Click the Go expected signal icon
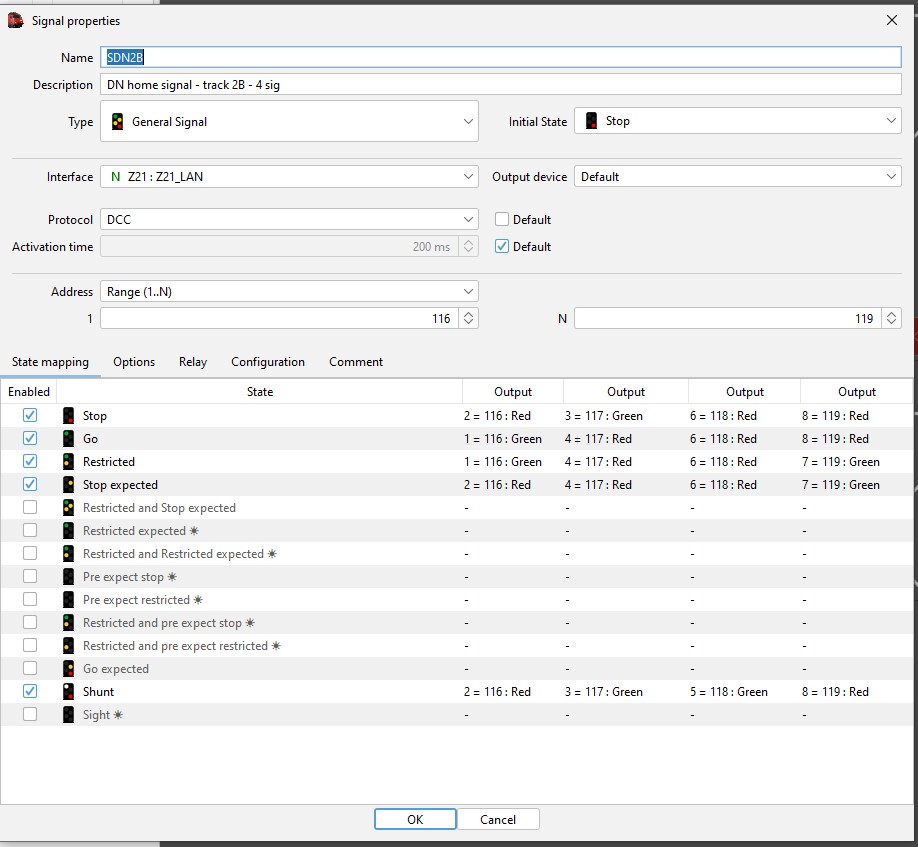The width and height of the screenshot is (918, 847). coord(68,669)
